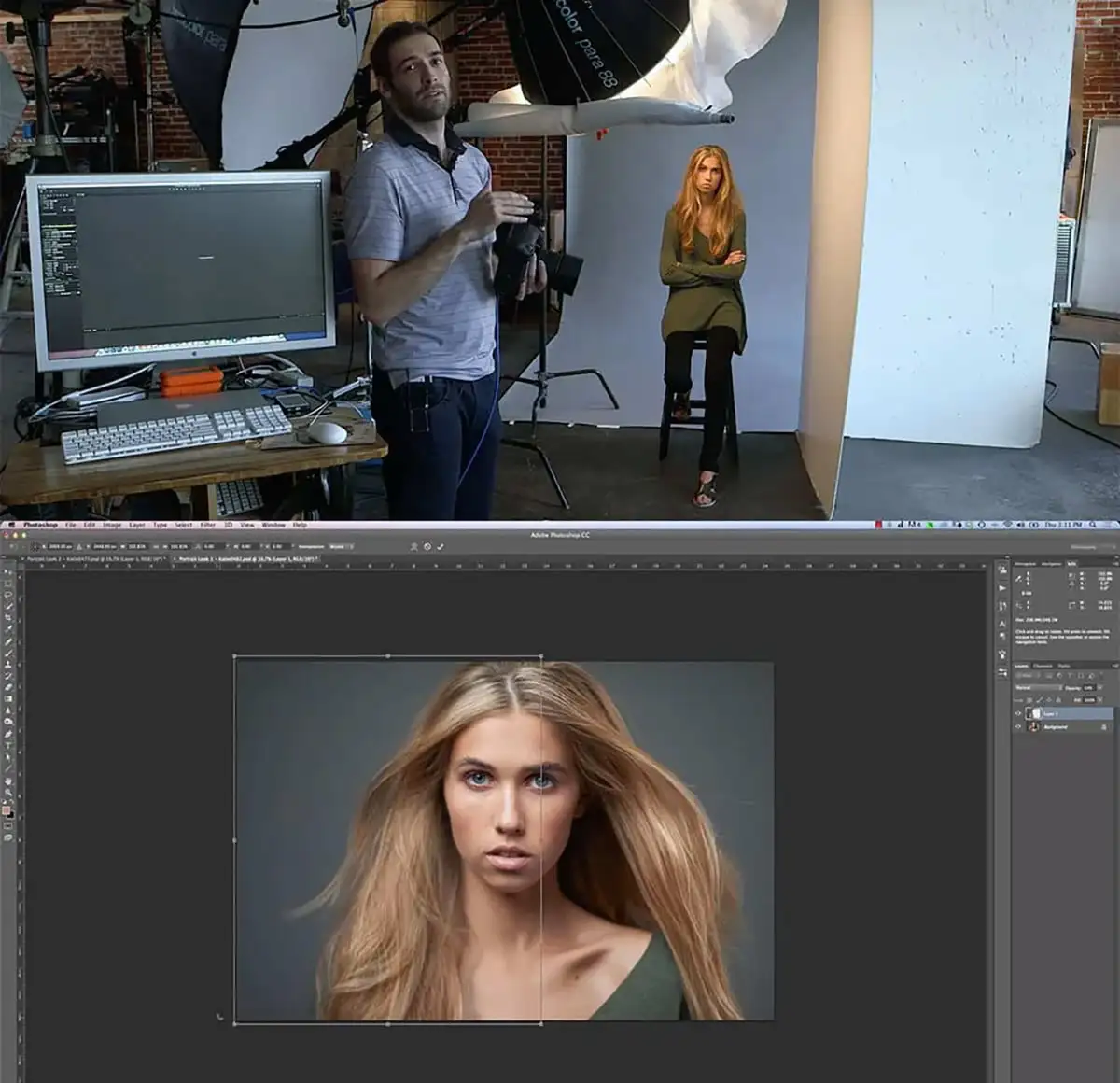Commit the transform with the checkmark
The image size is (1120, 1083).
[440, 546]
